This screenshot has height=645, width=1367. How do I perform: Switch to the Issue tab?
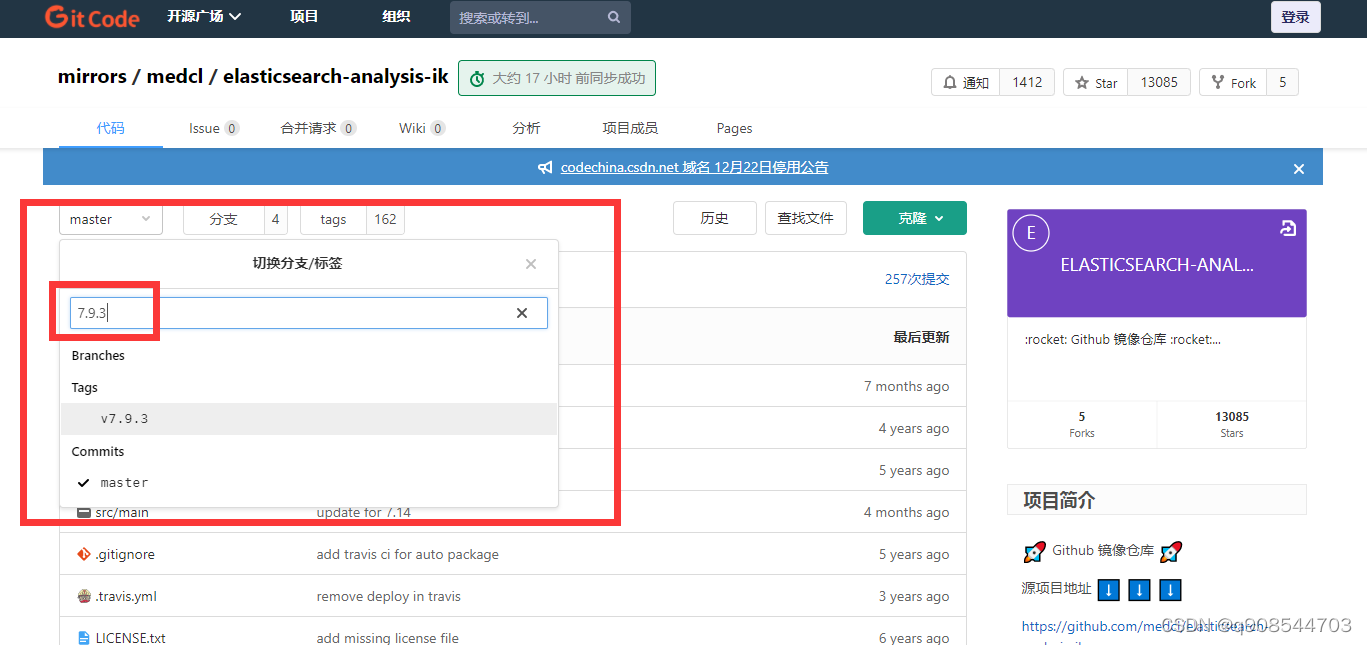[x=214, y=128]
